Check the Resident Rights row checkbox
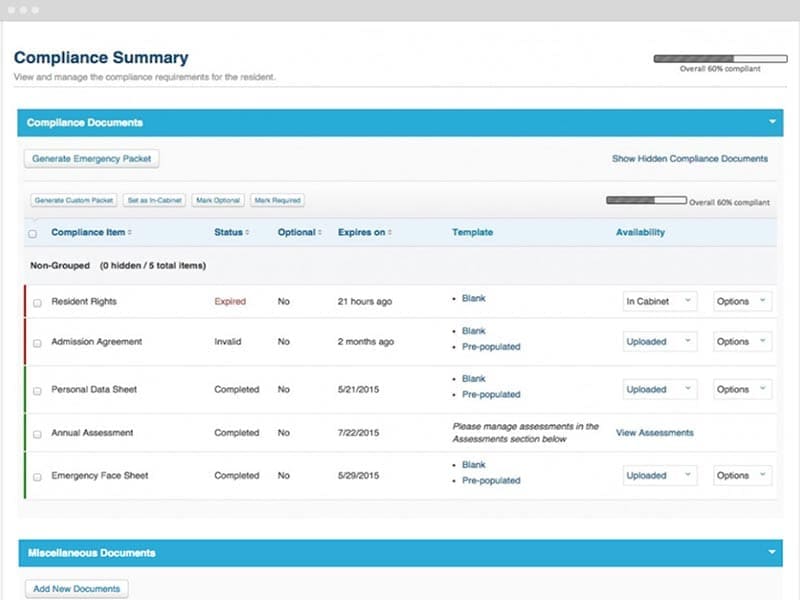 click(36, 301)
